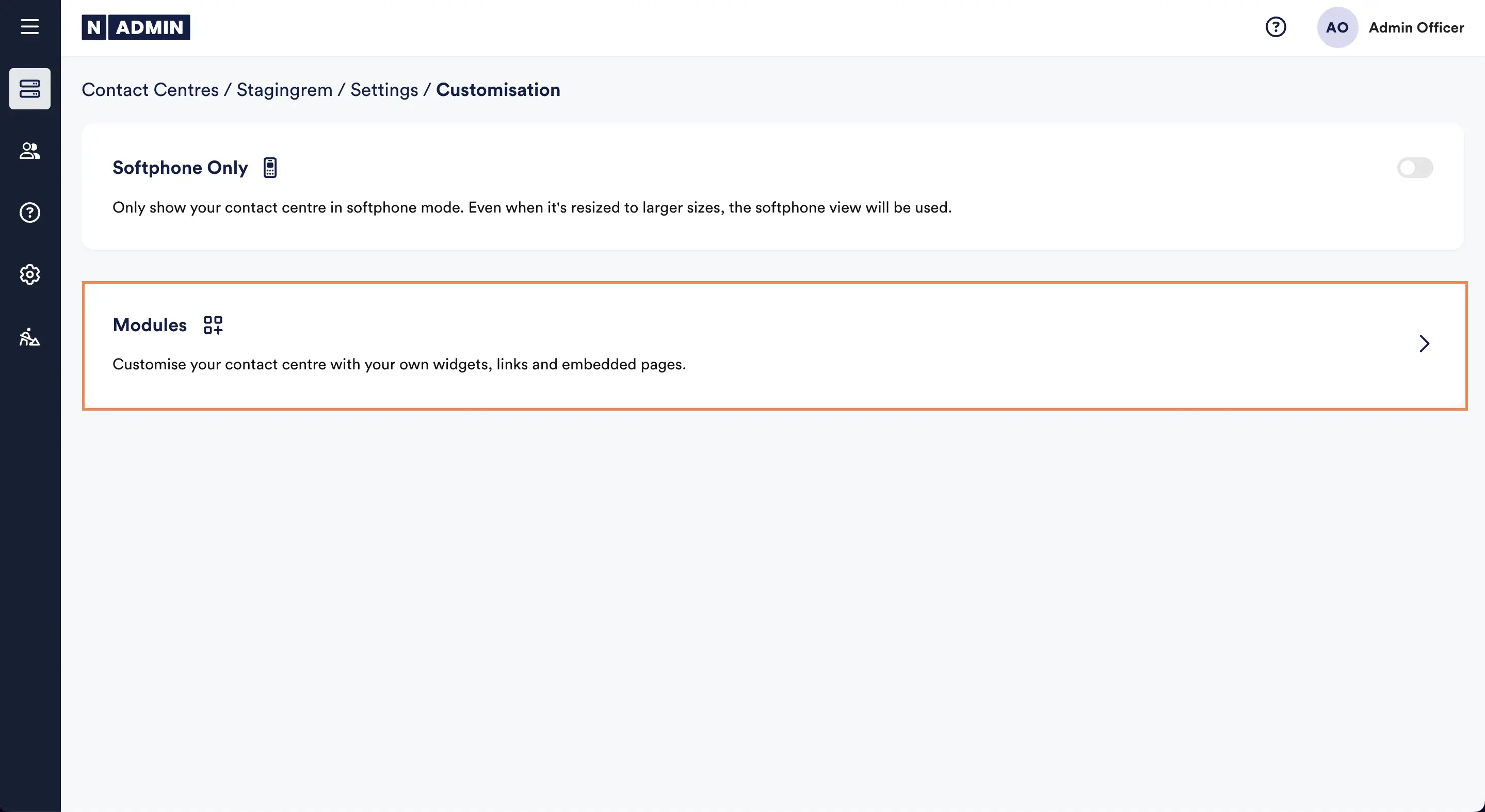Click the Softphone Only heading

point(180,168)
